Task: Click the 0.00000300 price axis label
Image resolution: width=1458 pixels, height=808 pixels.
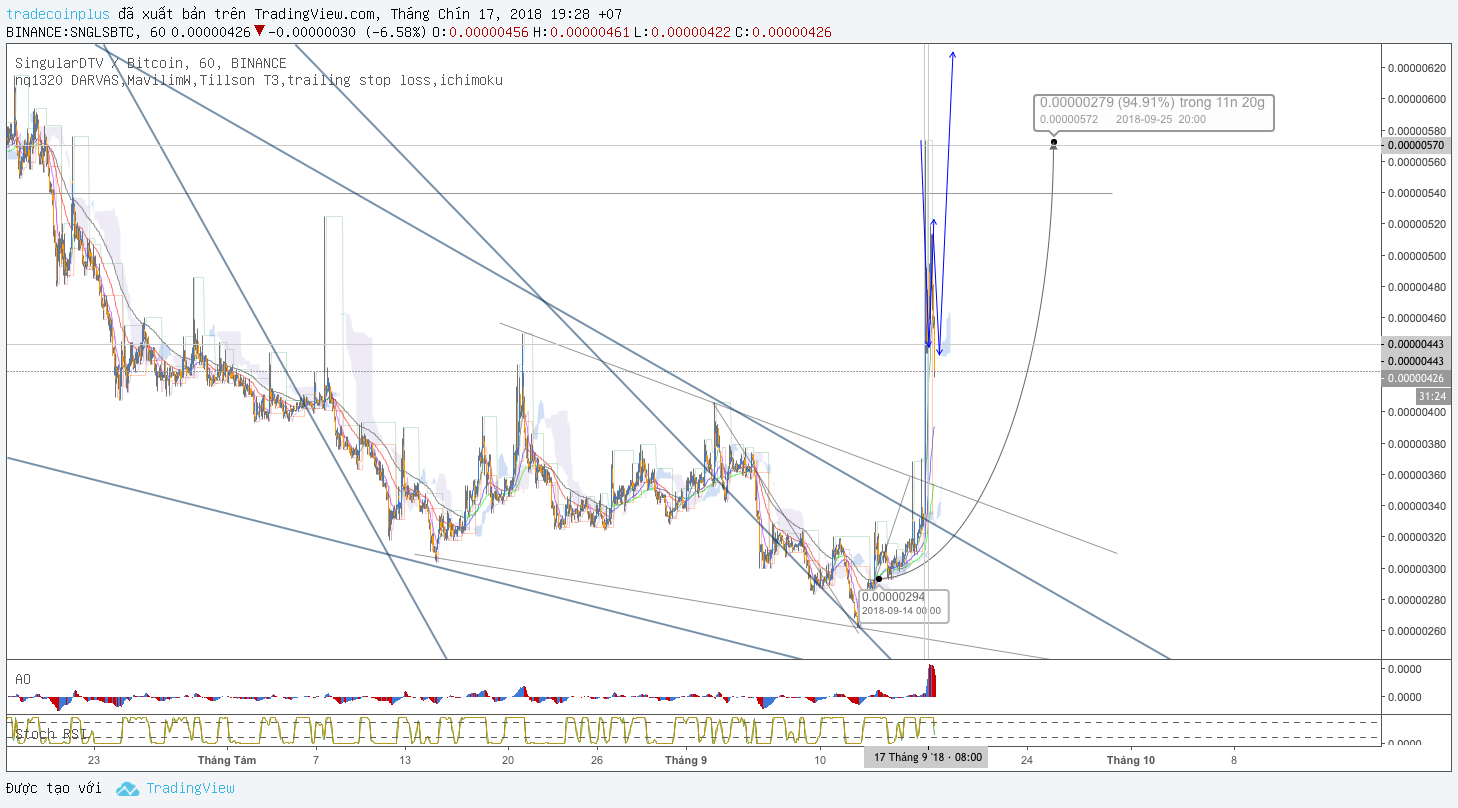Action: (x=1418, y=569)
